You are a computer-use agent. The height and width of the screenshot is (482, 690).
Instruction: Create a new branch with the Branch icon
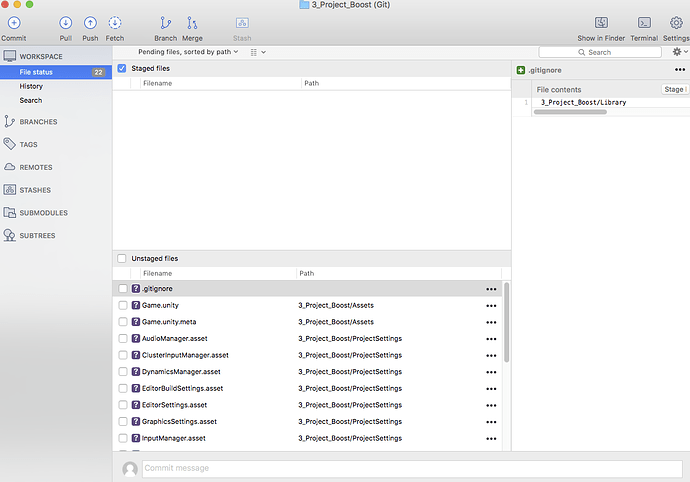pyautogui.click(x=165, y=23)
